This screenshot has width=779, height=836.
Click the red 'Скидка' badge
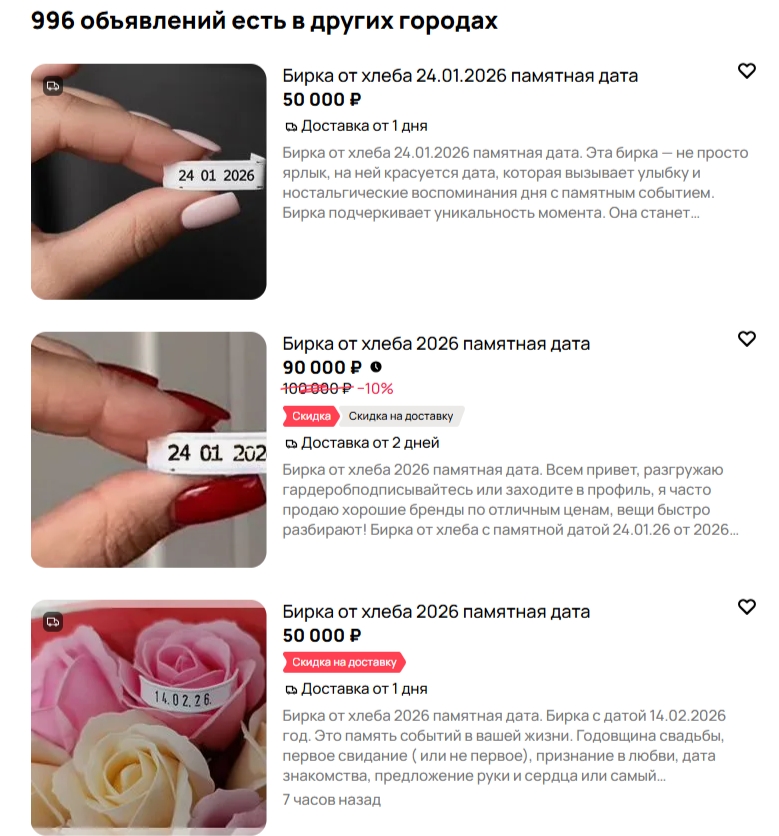(311, 416)
